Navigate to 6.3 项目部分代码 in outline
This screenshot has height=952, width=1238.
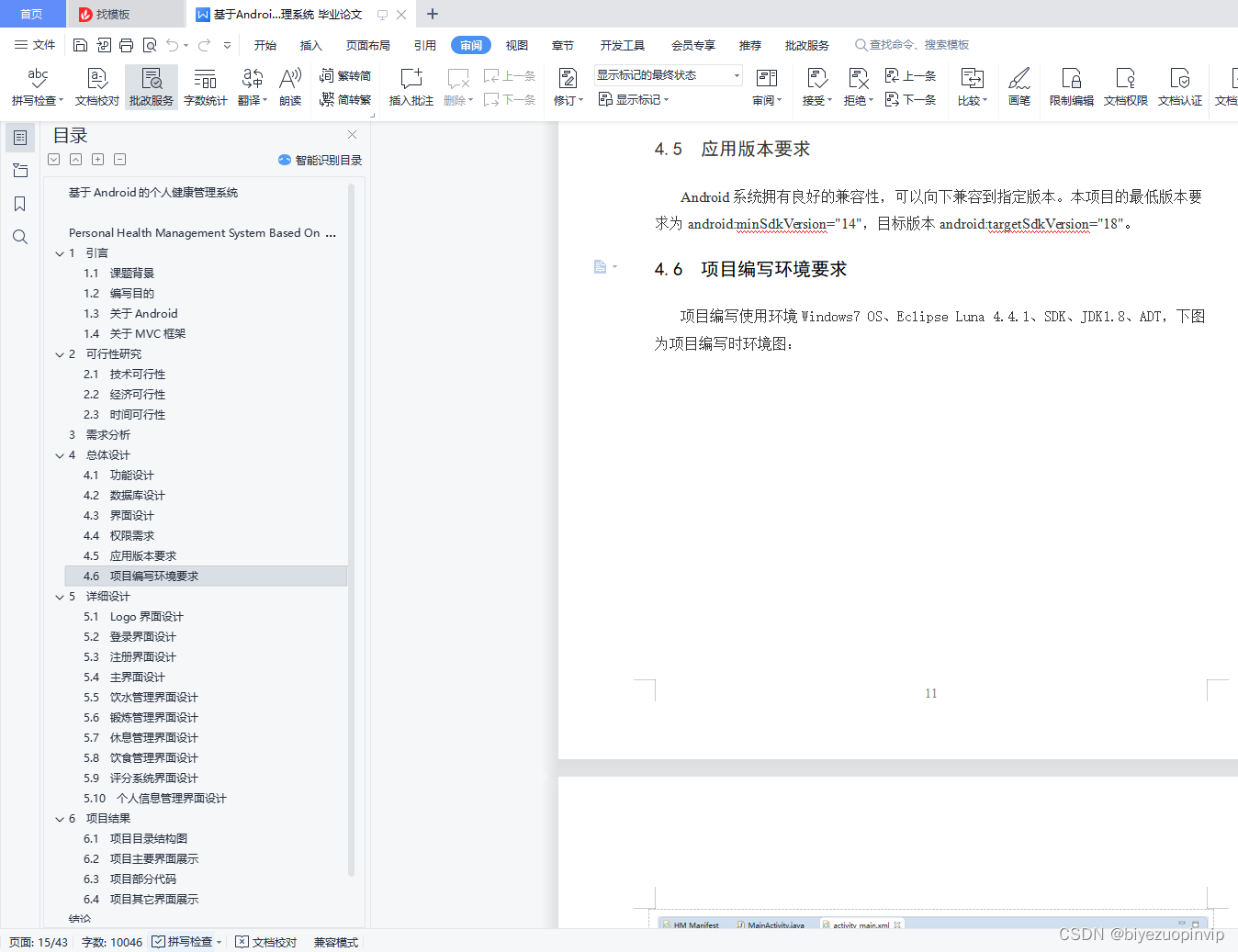(129, 879)
